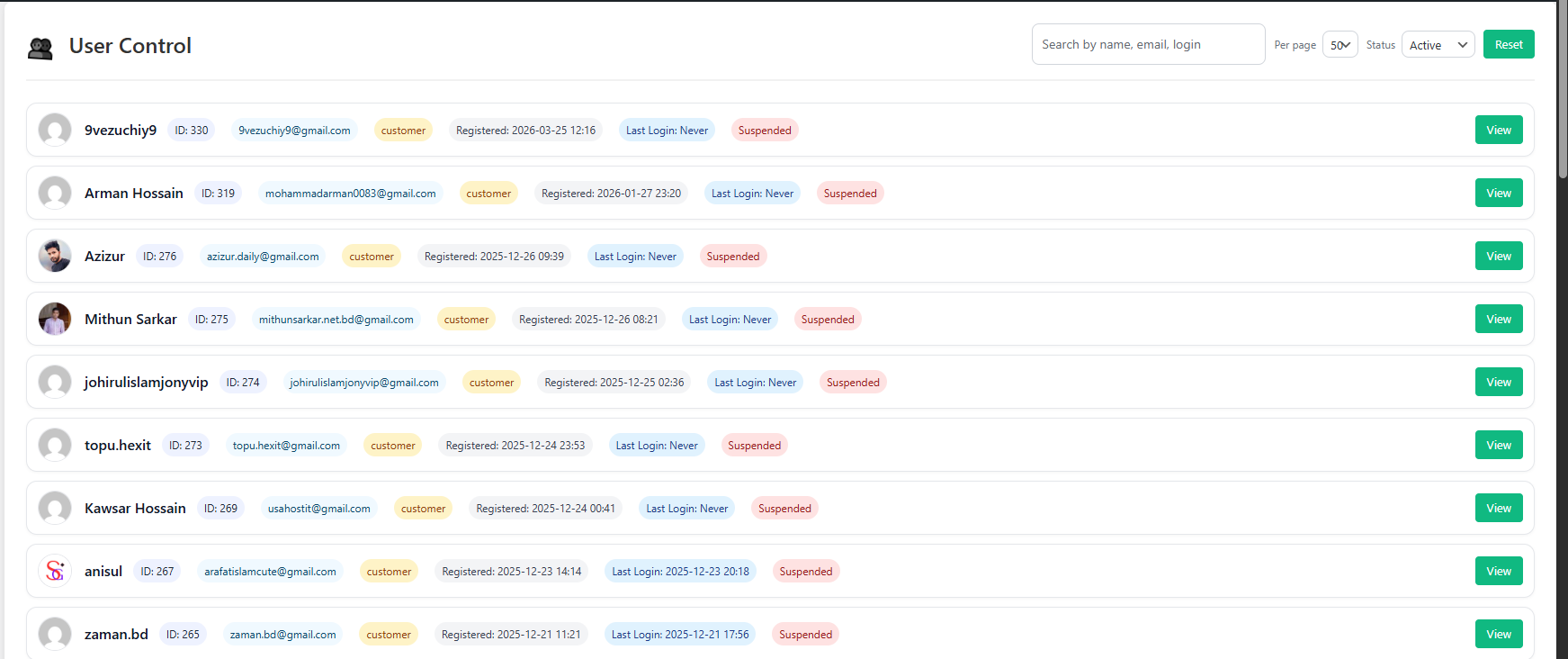Expand the Status filter dropdown
This screenshot has width=1568, height=659.
[1438, 45]
